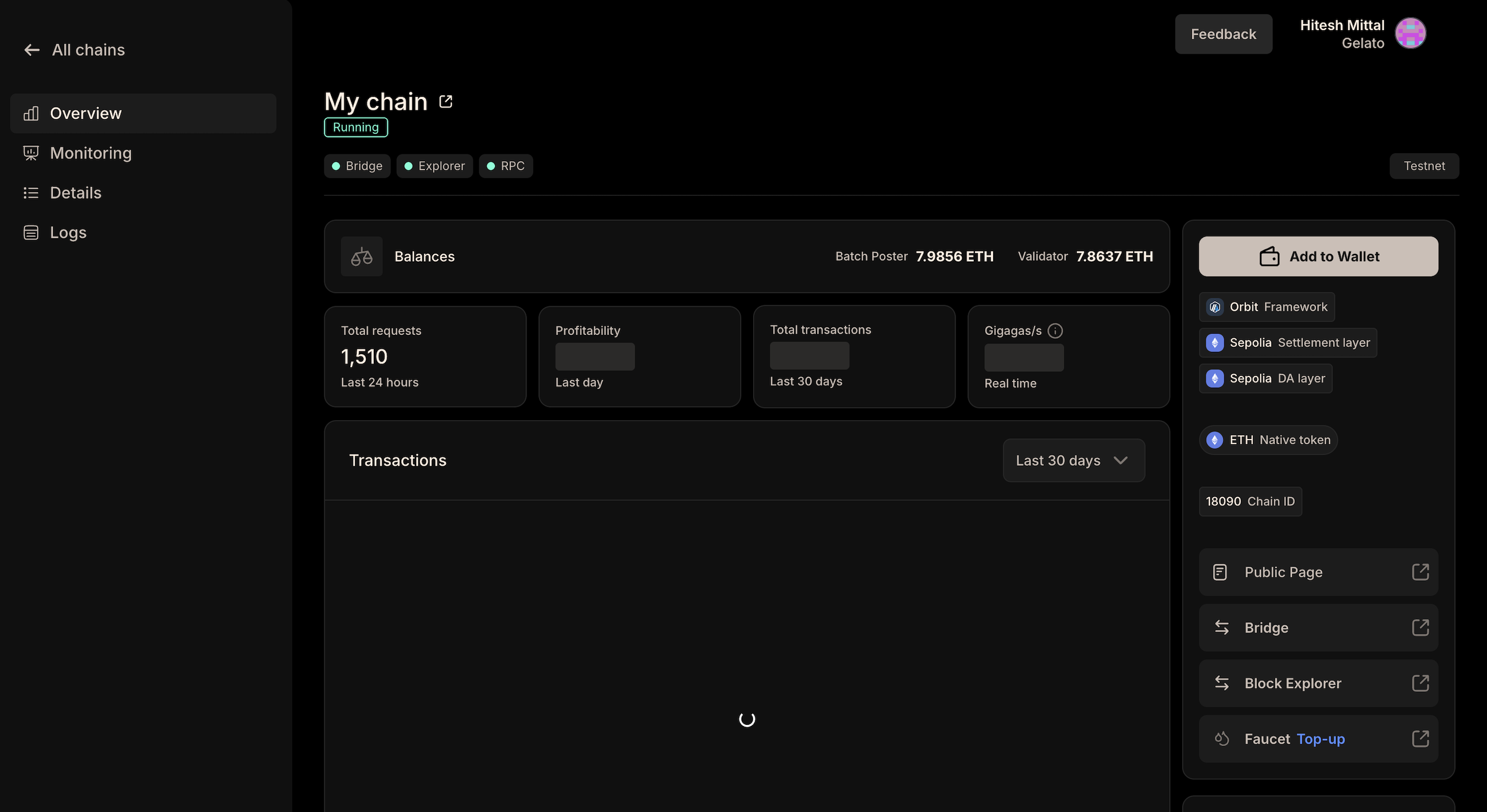Click Add to Wallet
Image resolution: width=1487 pixels, height=812 pixels.
1318,256
